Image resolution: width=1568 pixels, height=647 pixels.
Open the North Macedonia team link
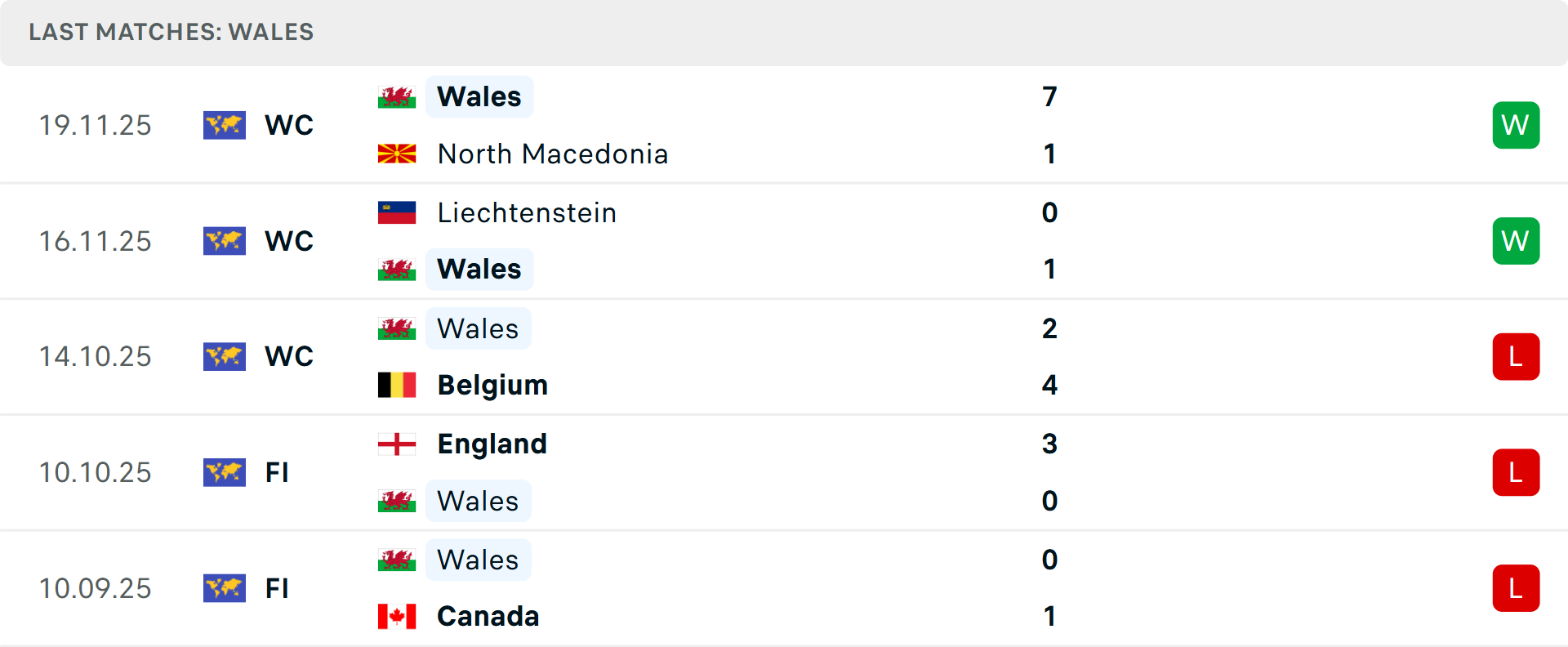(553, 154)
